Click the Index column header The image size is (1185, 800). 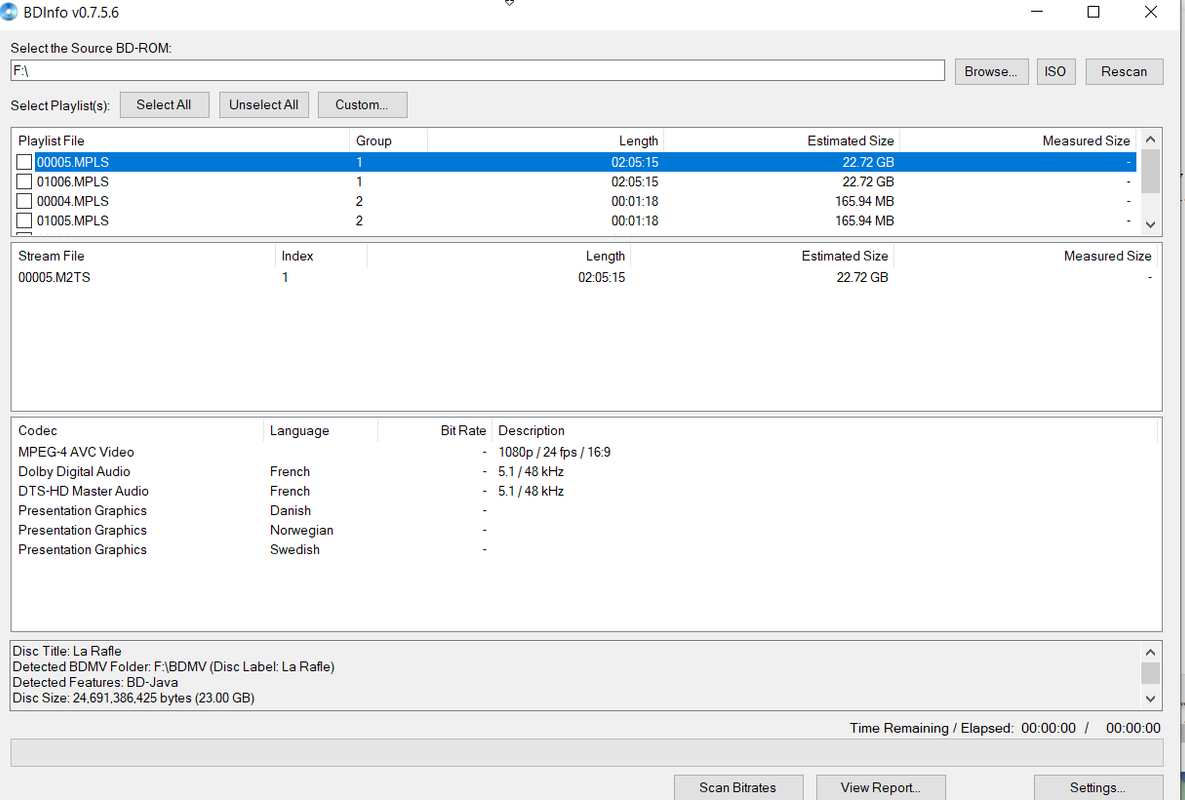(321, 256)
